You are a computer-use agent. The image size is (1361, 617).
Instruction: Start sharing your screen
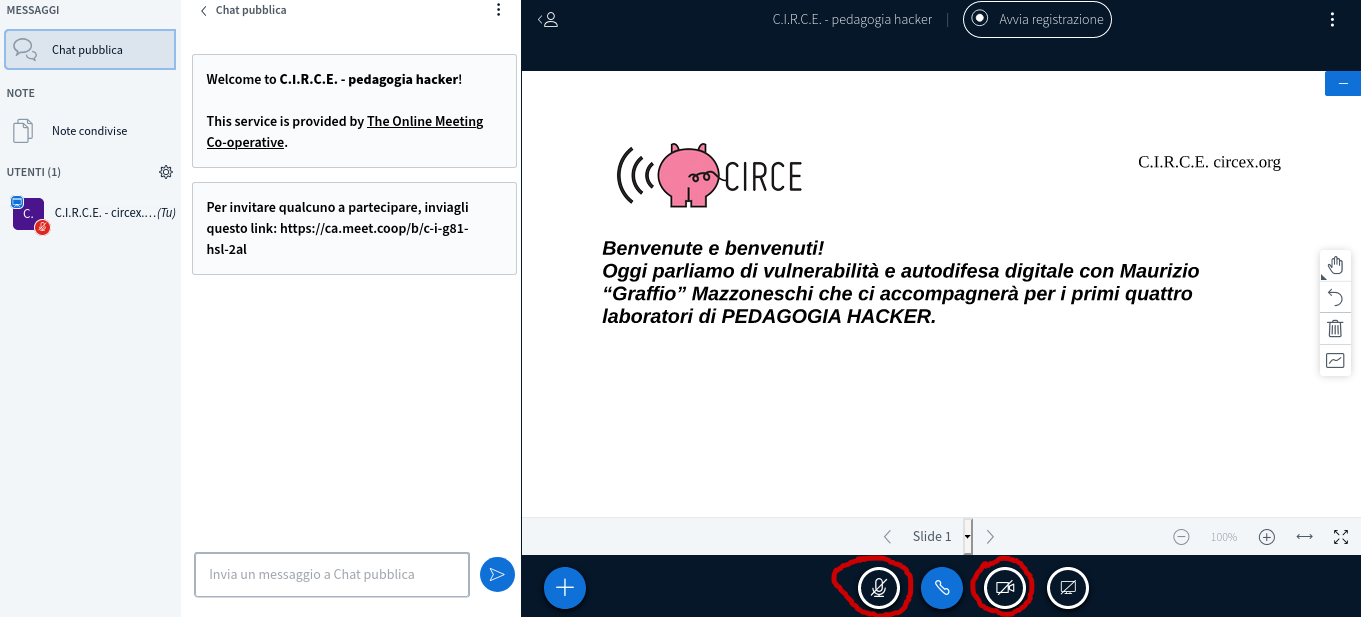coord(1068,588)
